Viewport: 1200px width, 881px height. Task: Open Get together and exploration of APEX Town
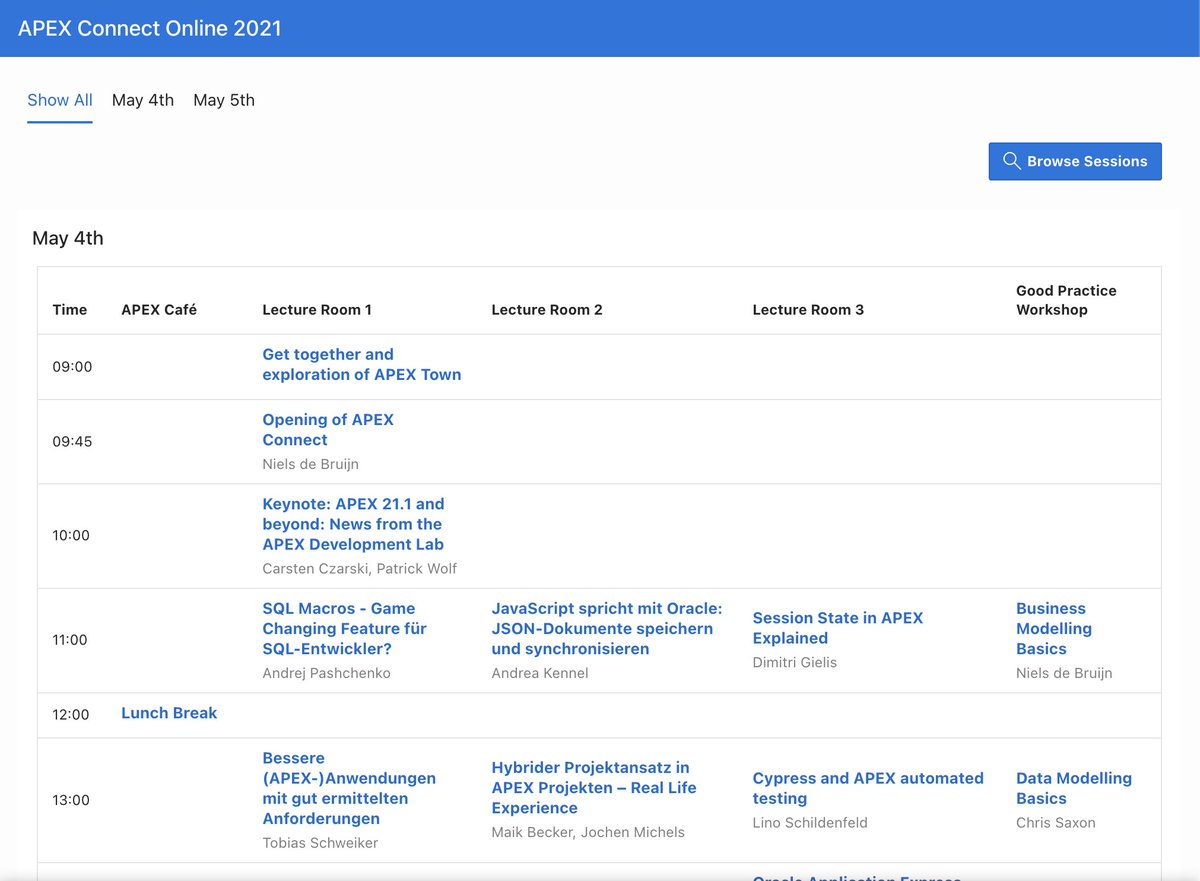coord(362,364)
